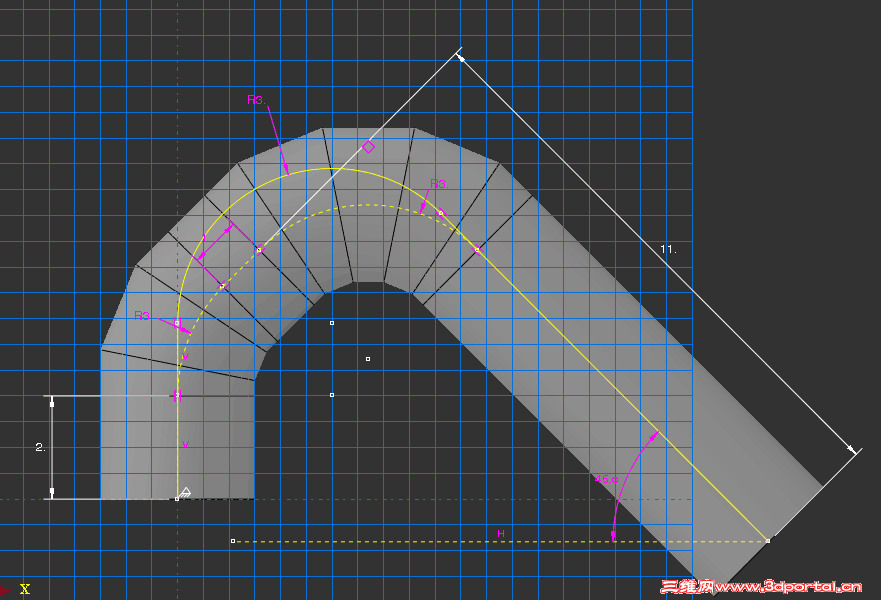This screenshot has height=600, width=881.
Task: Click the H horizontal constraint symbol
Action: 501,533
